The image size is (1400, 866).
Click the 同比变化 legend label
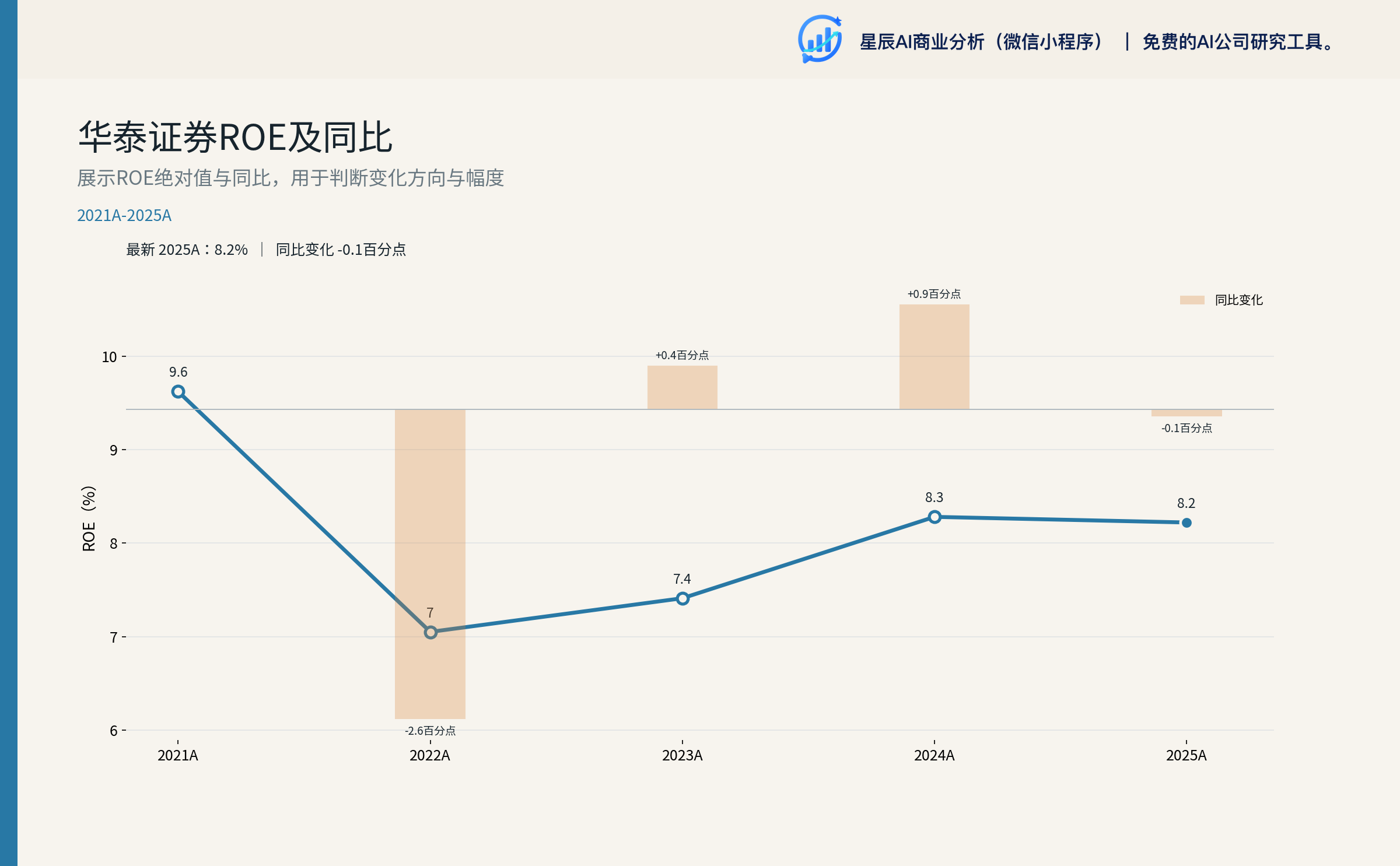click(1239, 300)
